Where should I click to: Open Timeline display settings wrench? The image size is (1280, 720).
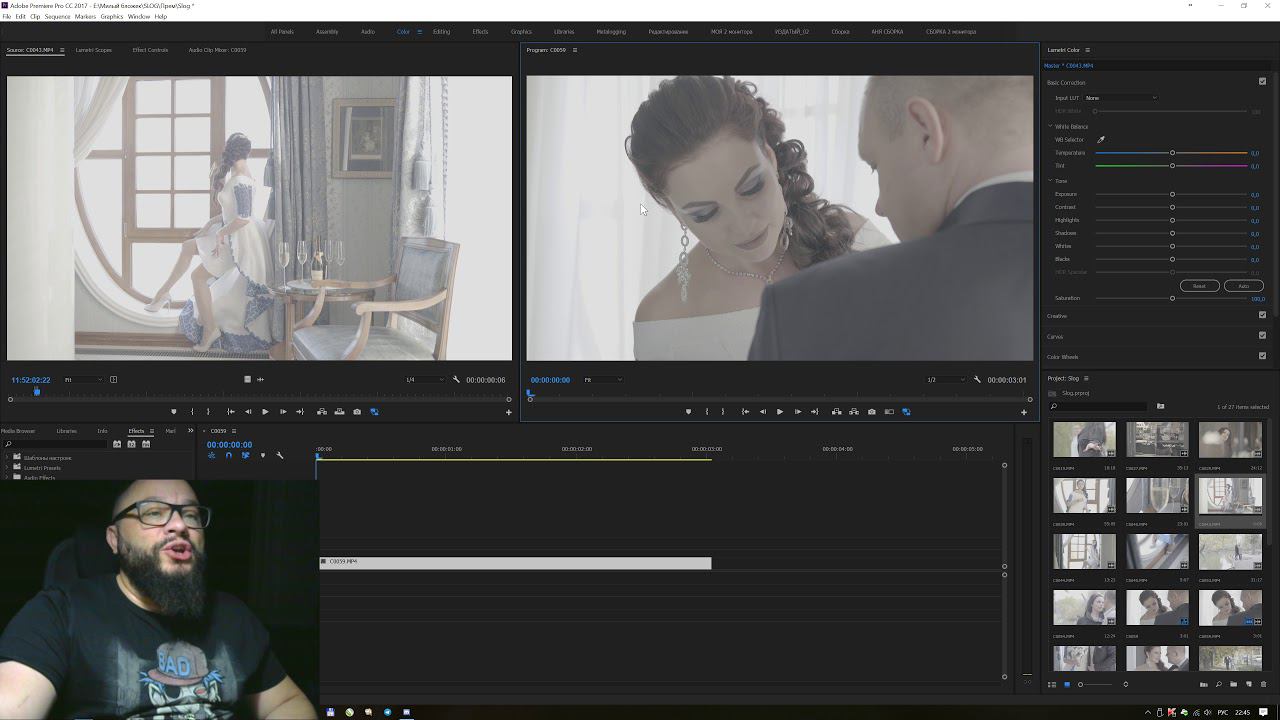[280, 455]
